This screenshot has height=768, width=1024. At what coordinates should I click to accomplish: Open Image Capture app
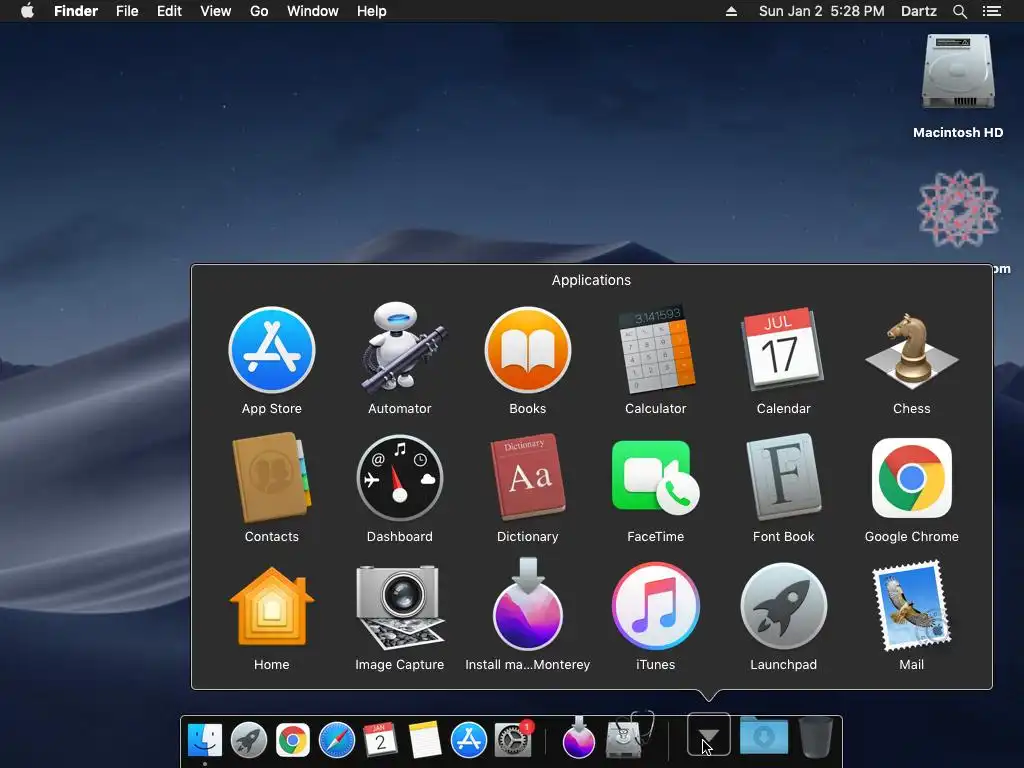click(400, 607)
